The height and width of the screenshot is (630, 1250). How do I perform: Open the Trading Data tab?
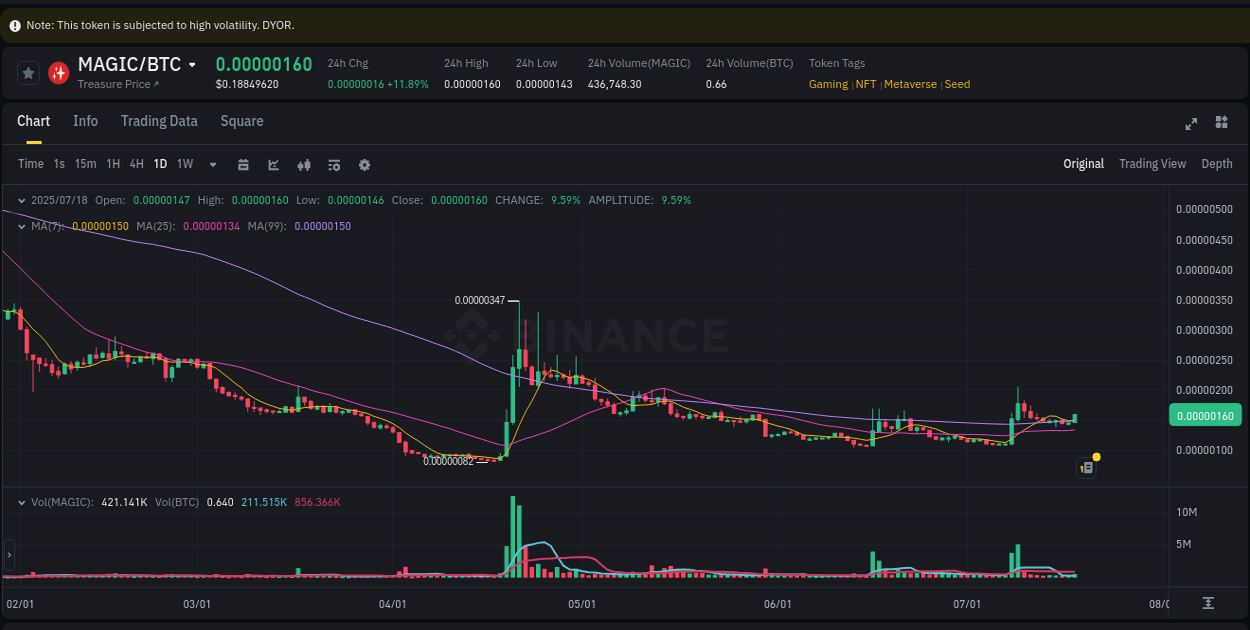click(x=159, y=121)
